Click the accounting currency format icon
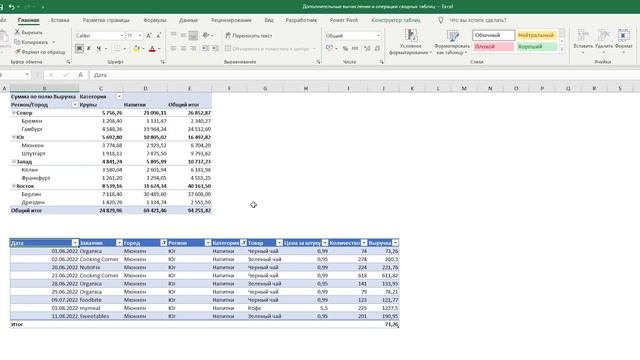Viewport: 640px width, 360px height. point(329,49)
